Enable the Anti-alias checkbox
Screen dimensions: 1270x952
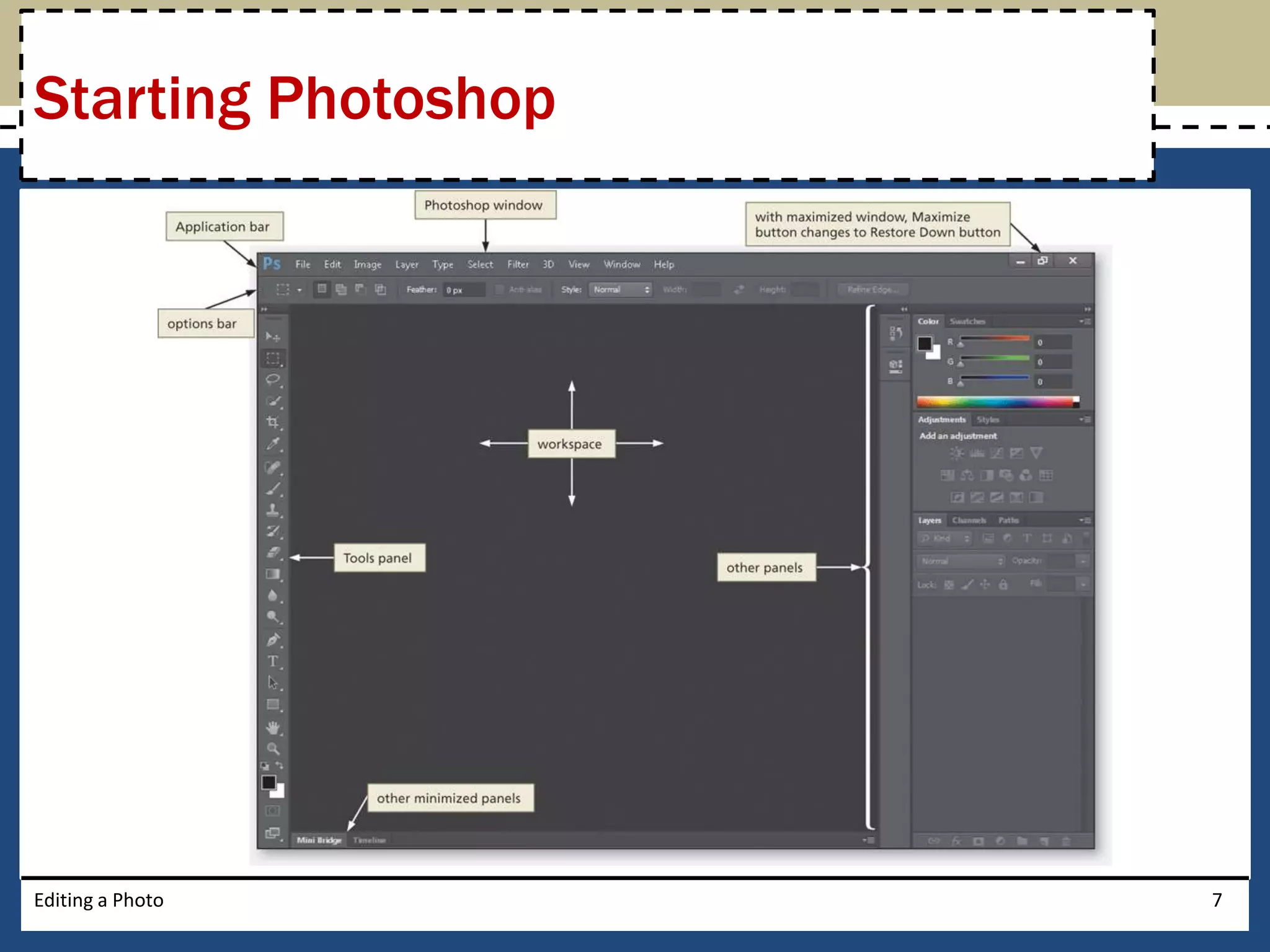499,289
